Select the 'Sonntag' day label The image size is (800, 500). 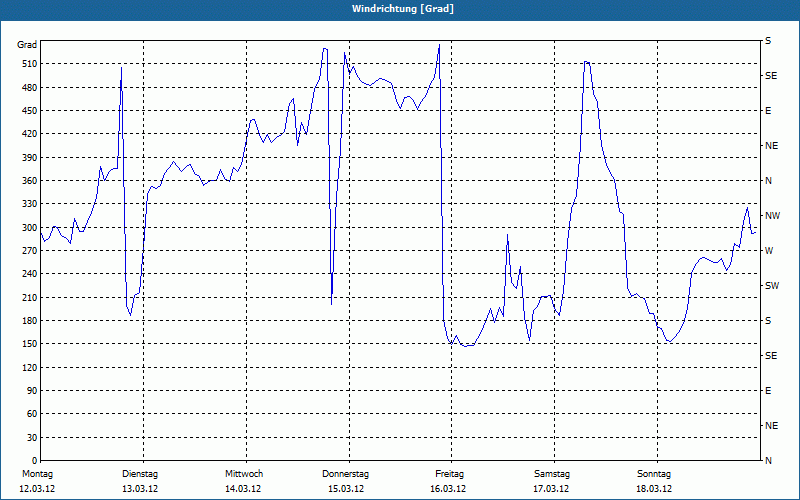coord(654,474)
